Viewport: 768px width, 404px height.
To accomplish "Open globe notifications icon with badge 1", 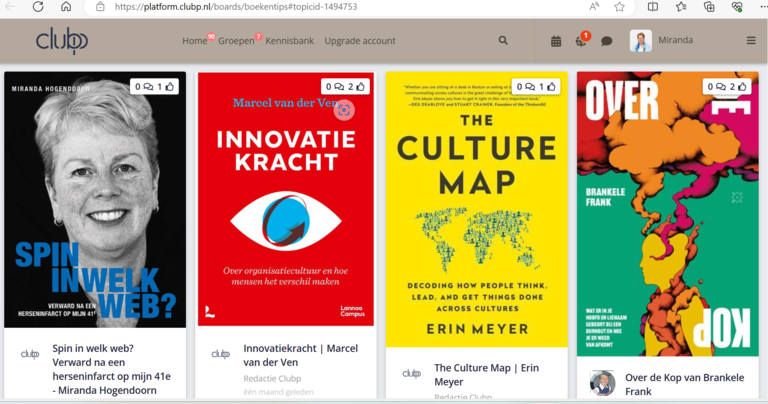I will point(582,40).
